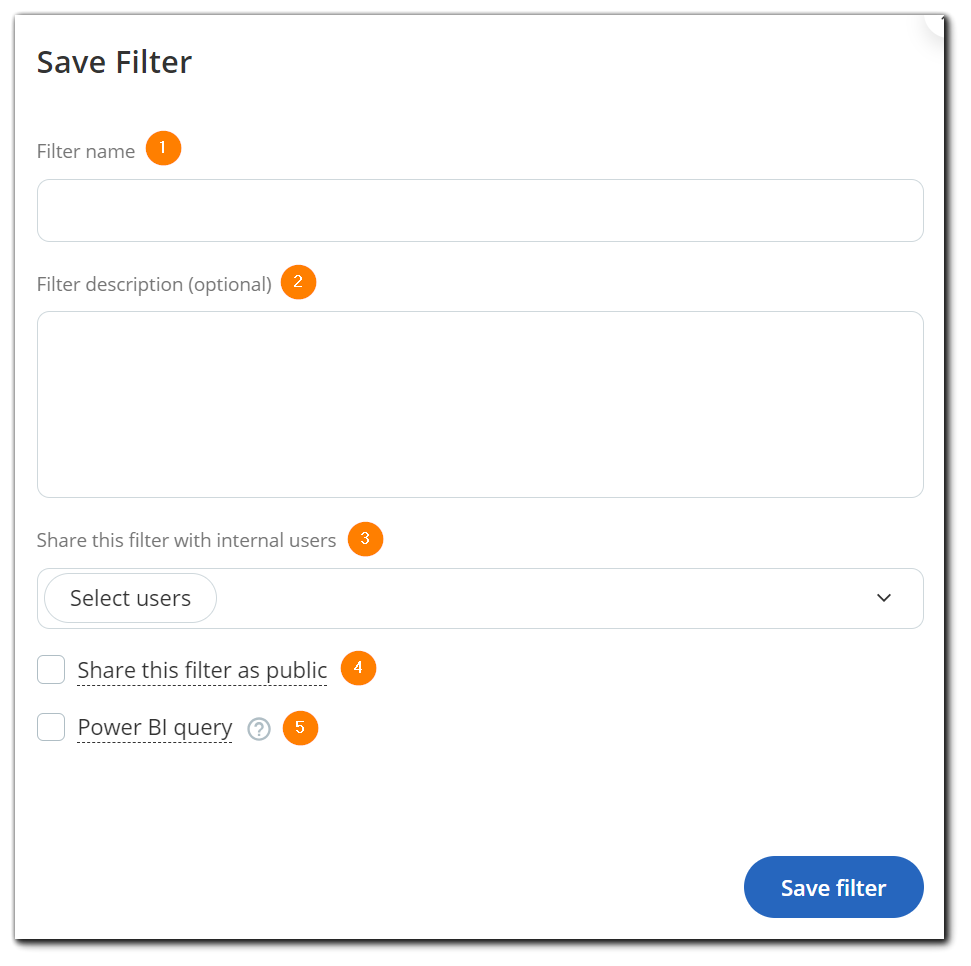Click marker 3 near internal users label

365,539
